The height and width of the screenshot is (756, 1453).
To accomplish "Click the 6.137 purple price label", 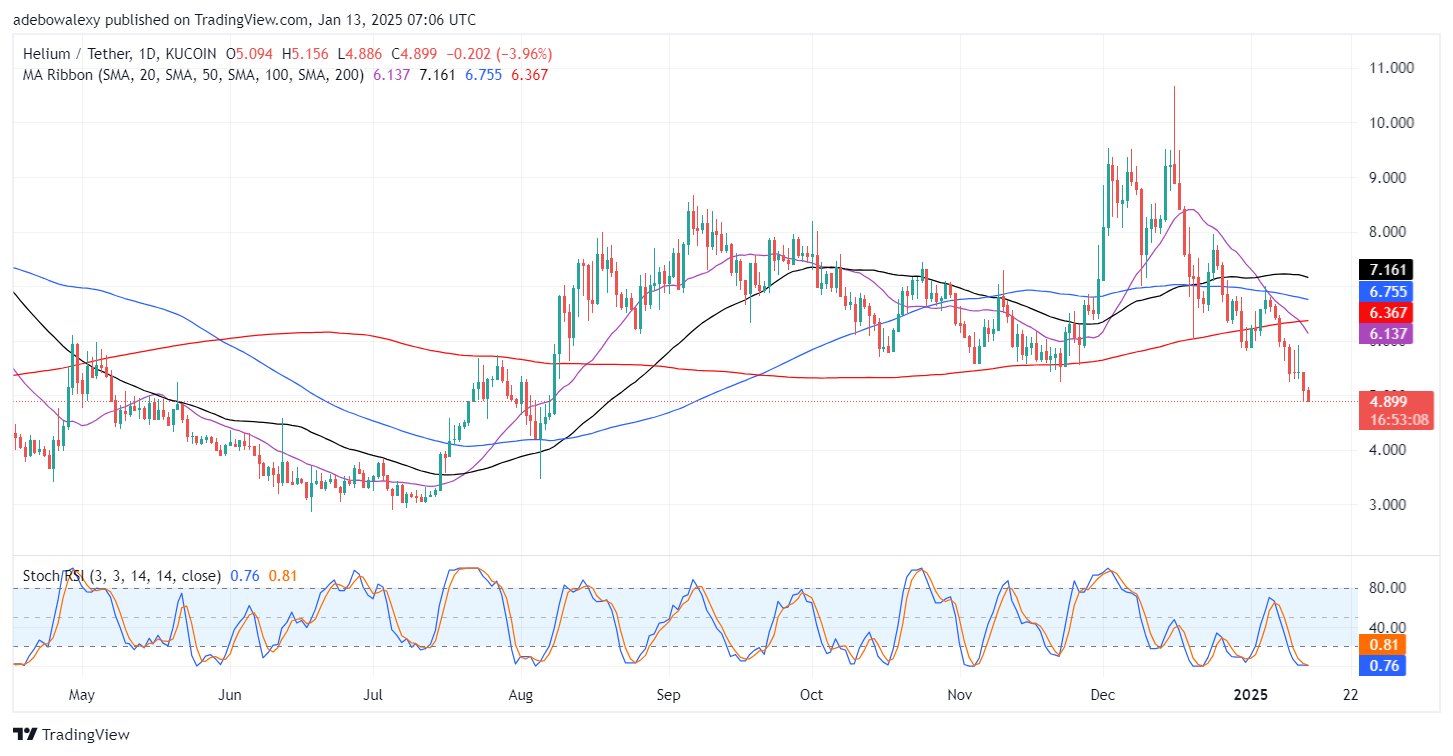I will click(x=1387, y=334).
